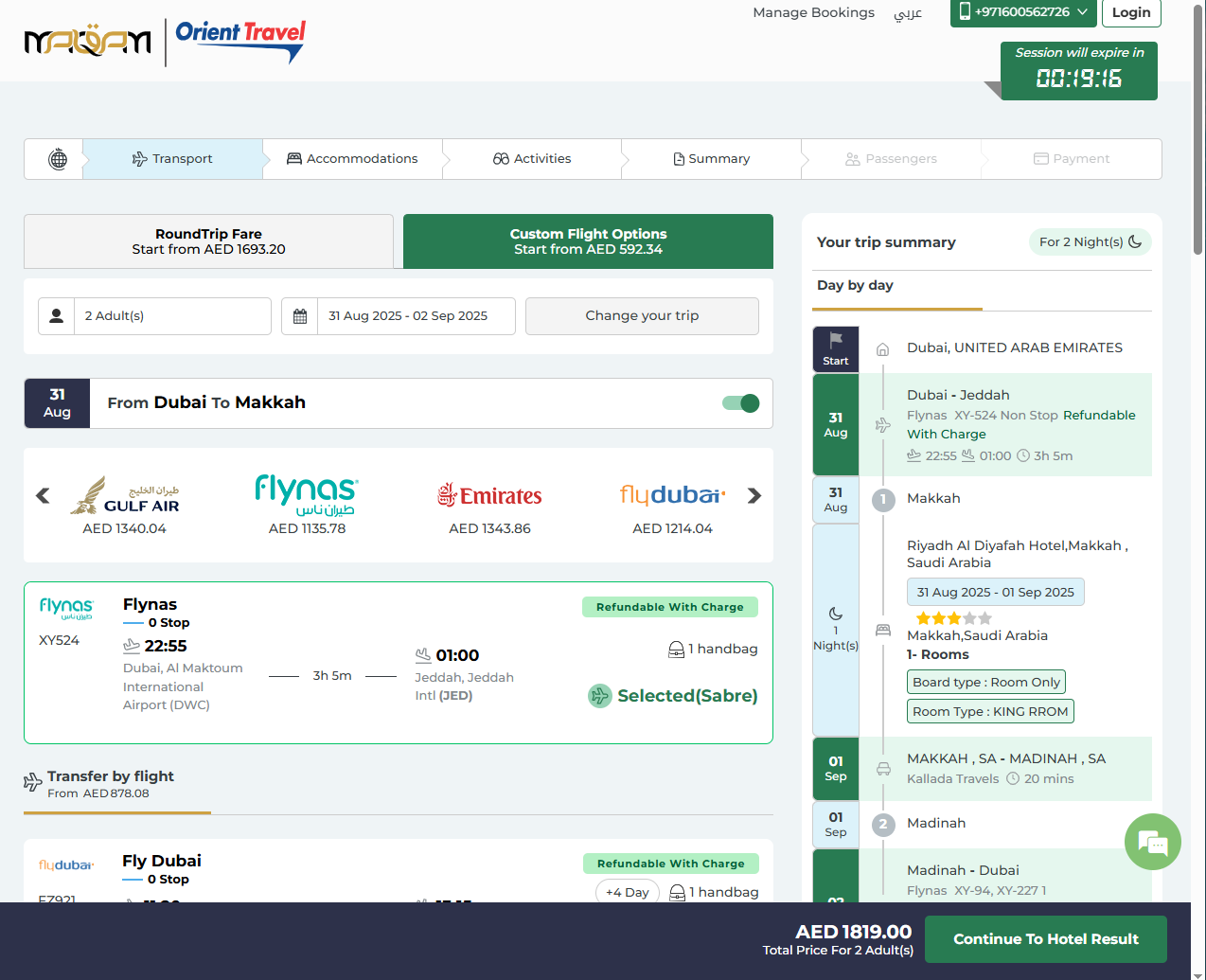1206x980 pixels.
Task: Choose the flydubai airline logo in carousel
Action: pos(672,494)
